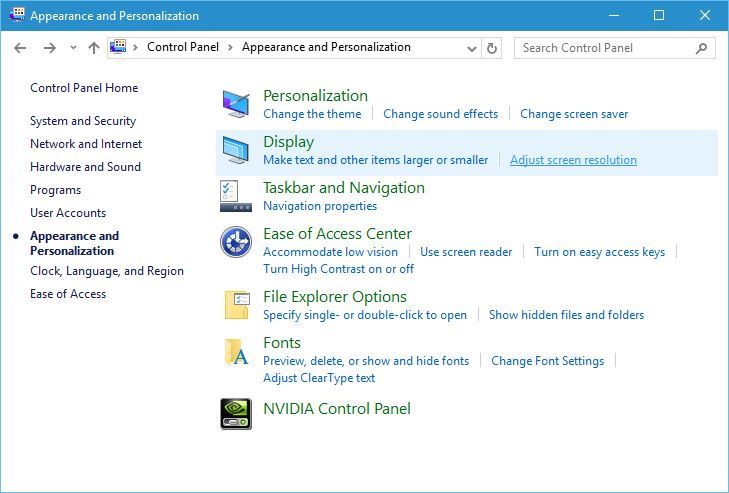Go back with the Back arrow
The height and width of the screenshot is (493, 729).
click(20, 47)
